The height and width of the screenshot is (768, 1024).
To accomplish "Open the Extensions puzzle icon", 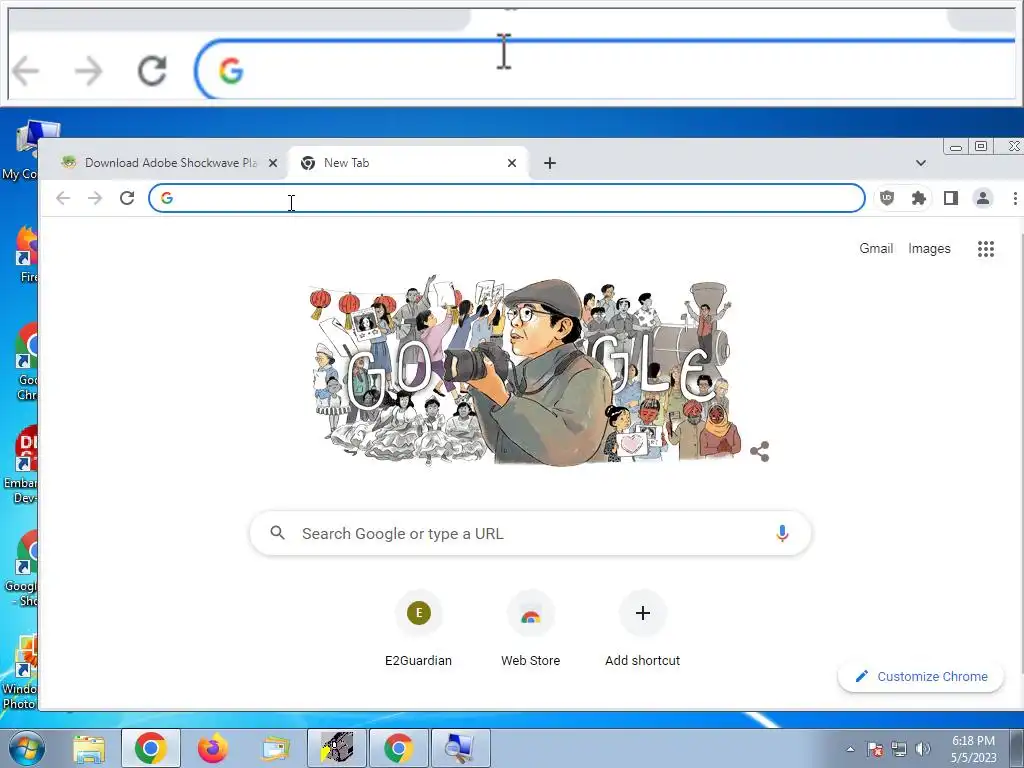I will [919, 198].
